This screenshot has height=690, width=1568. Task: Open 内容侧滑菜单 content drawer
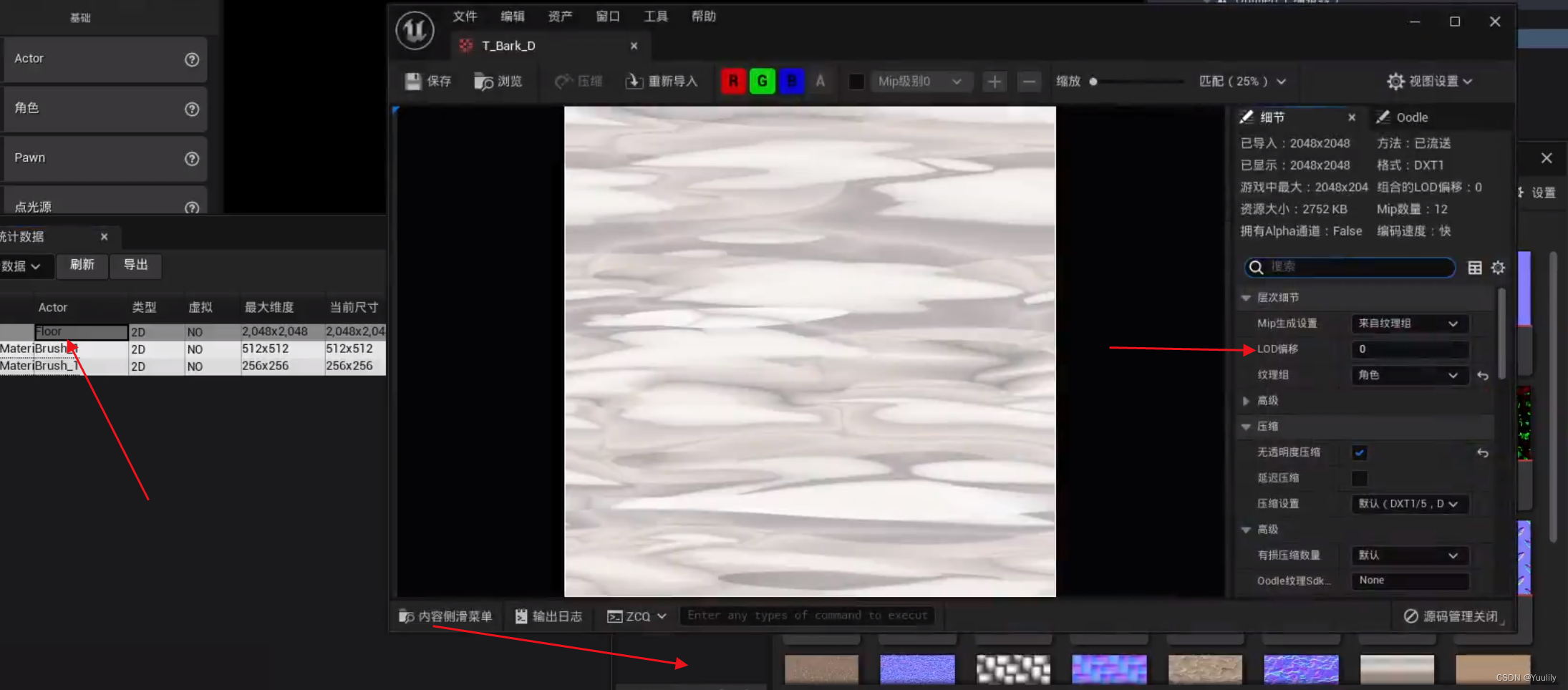coord(445,616)
